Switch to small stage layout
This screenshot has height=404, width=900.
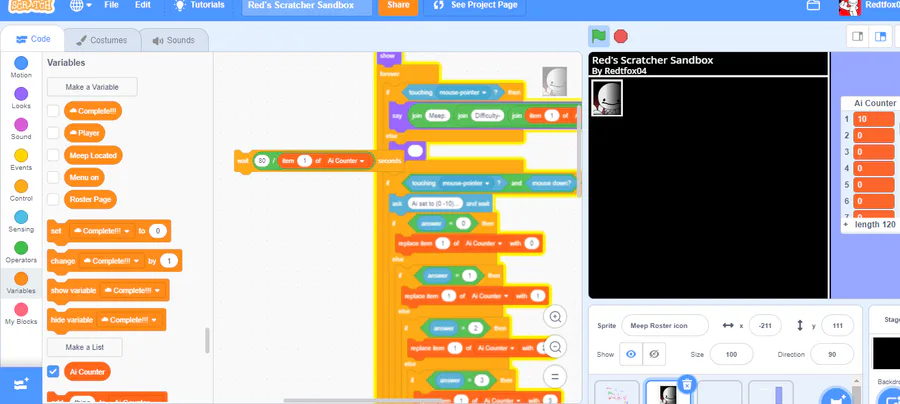tap(858, 36)
